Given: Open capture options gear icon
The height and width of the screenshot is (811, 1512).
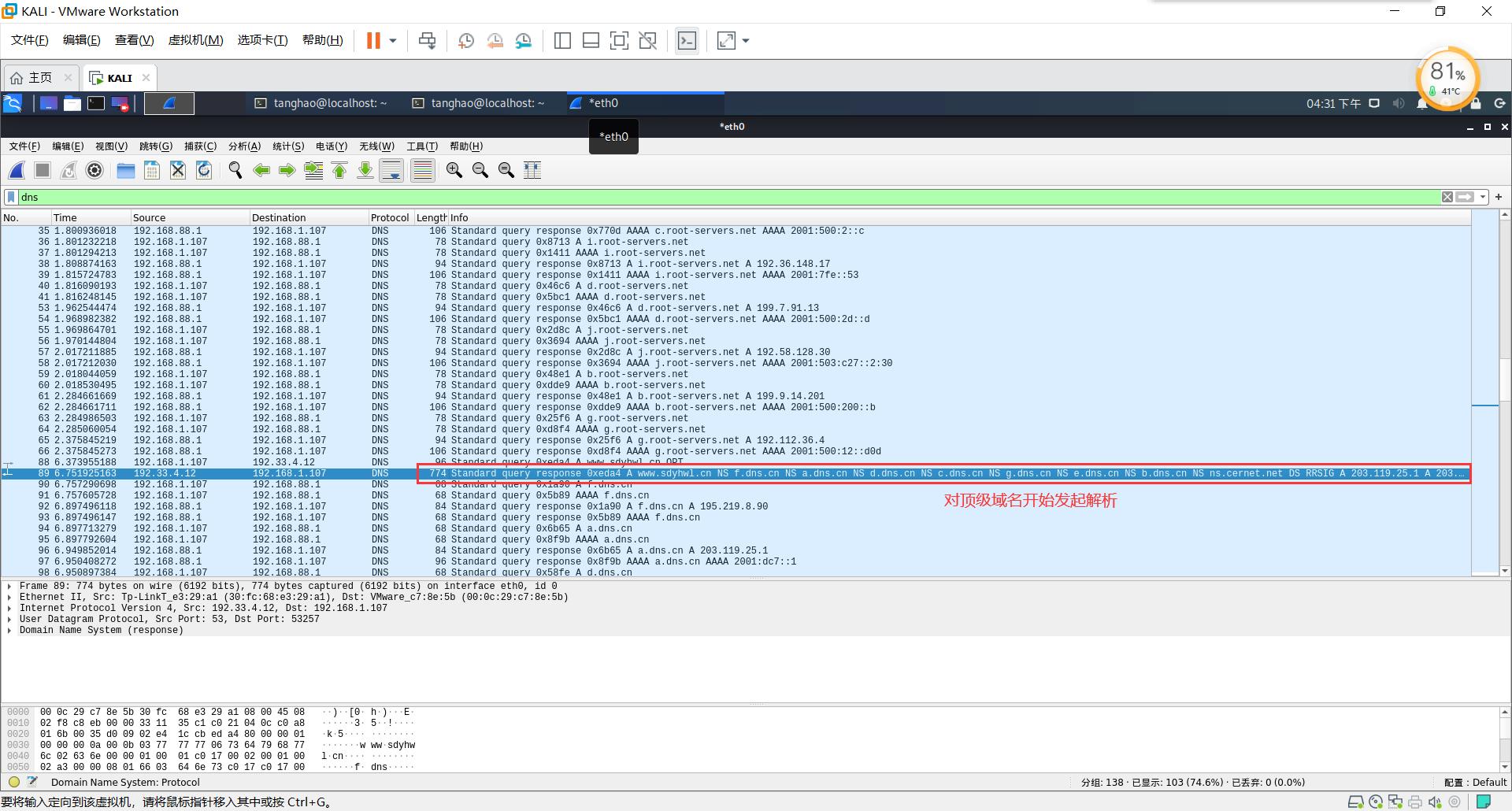Looking at the screenshot, I should [x=94, y=170].
